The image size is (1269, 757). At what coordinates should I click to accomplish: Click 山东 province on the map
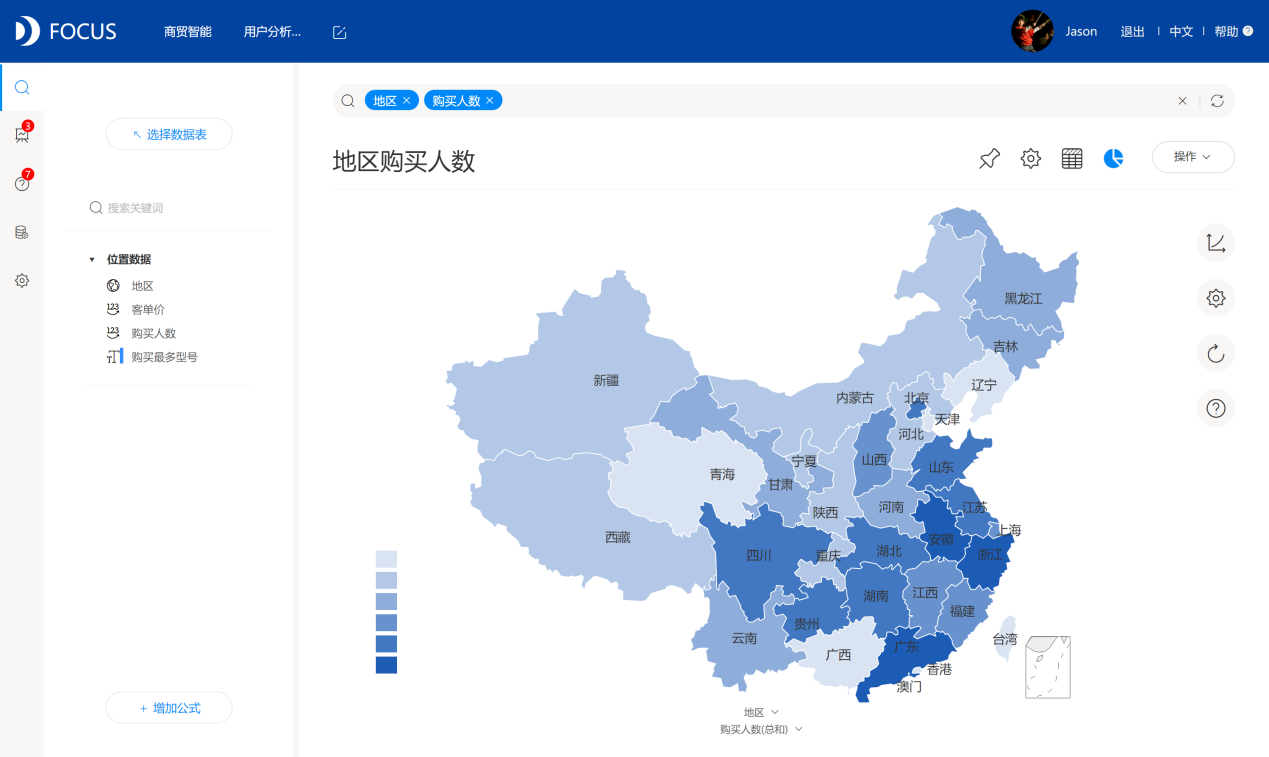[941, 467]
